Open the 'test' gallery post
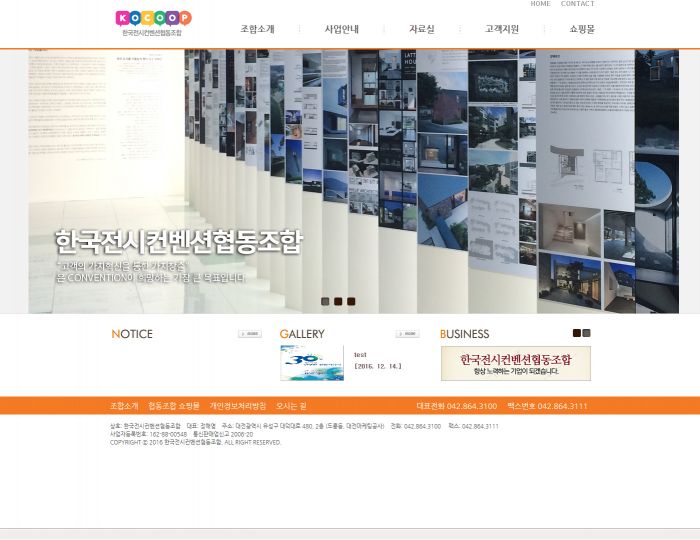Viewport: 700px width, 540px height. (361, 355)
